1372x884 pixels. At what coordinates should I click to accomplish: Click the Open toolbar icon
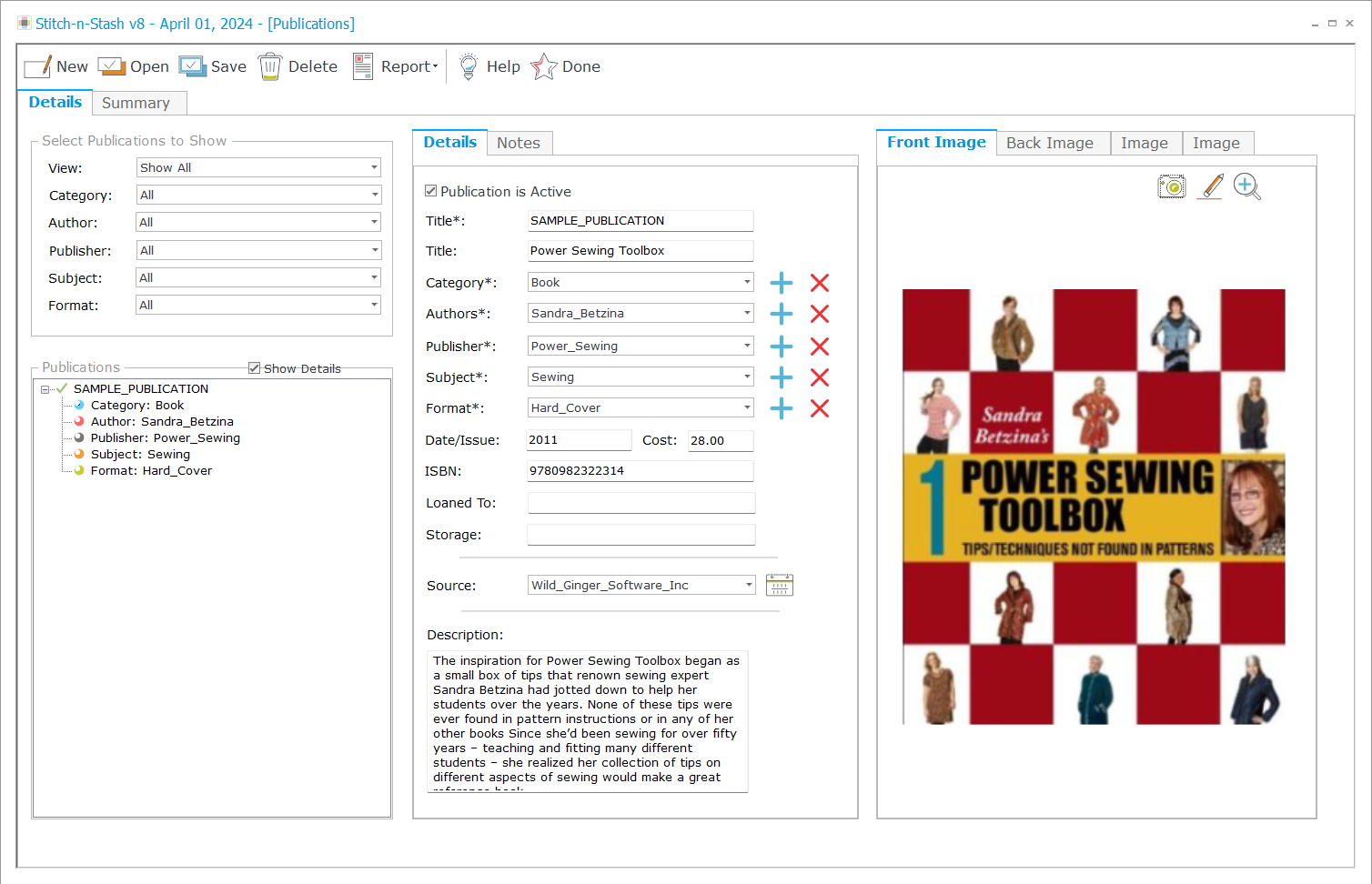(x=112, y=66)
